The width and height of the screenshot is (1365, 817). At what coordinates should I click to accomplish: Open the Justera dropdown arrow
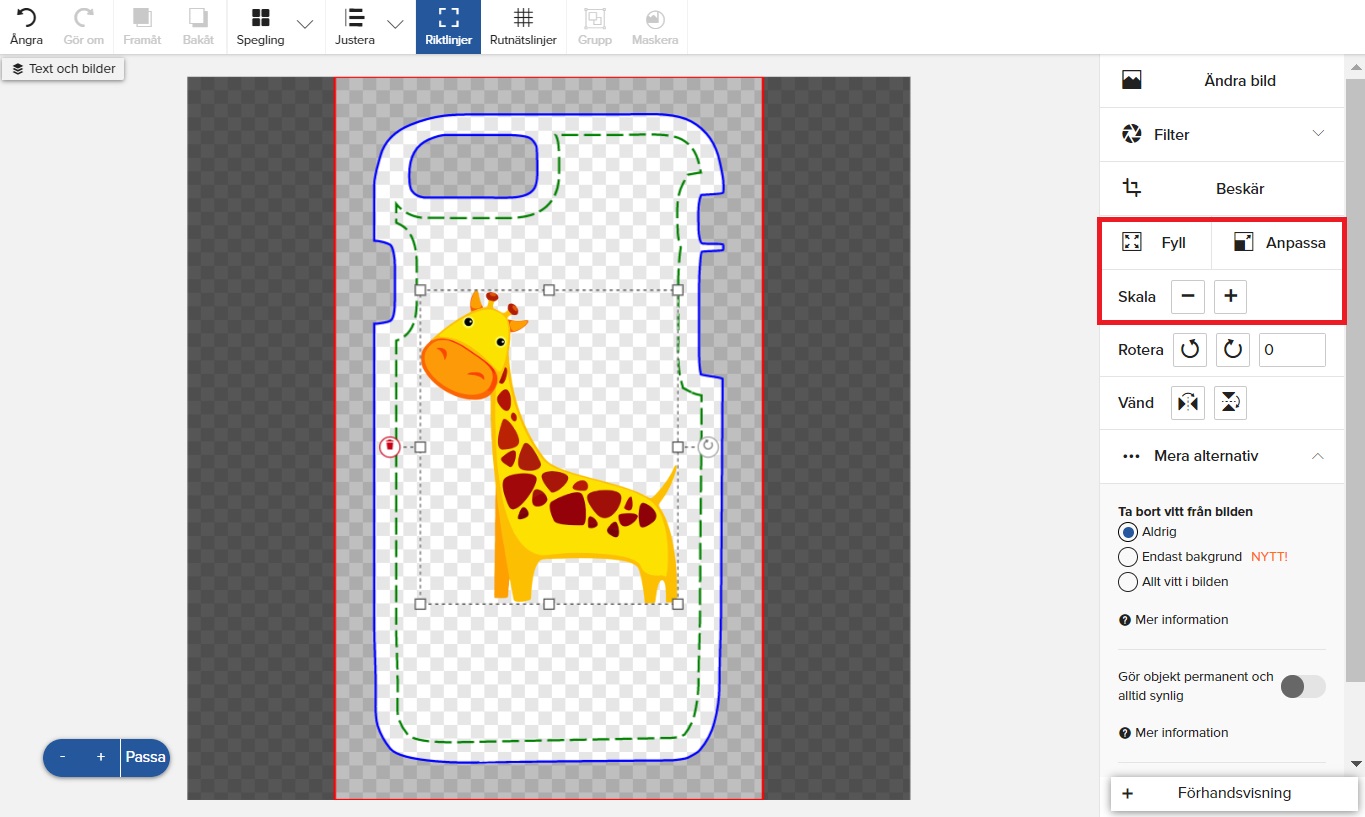(395, 24)
